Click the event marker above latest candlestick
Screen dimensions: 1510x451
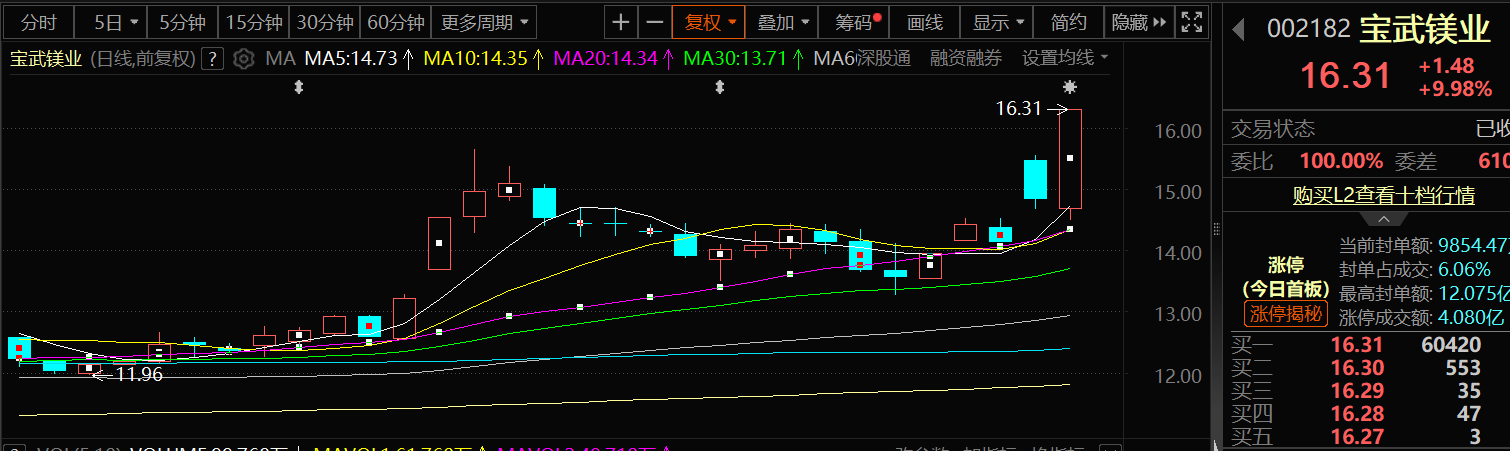[1070, 87]
